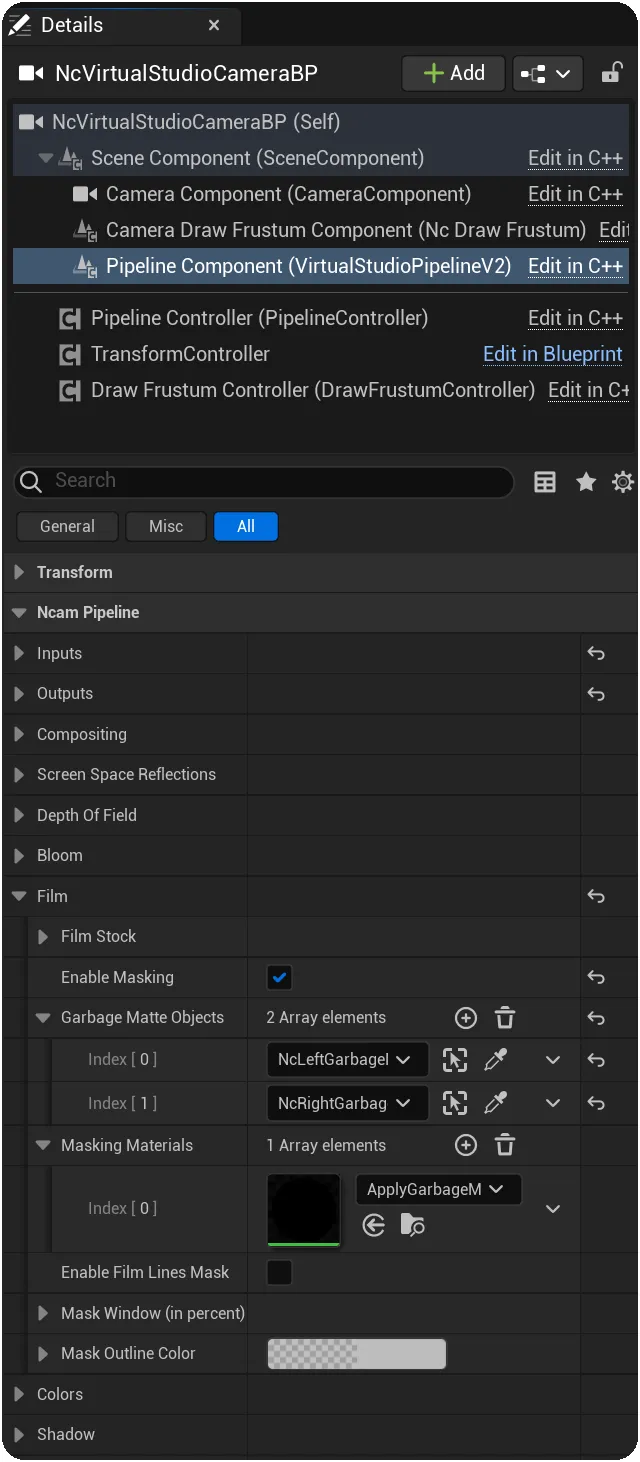
Task: Select actor in viewport for Index 1
Action: tap(455, 1103)
